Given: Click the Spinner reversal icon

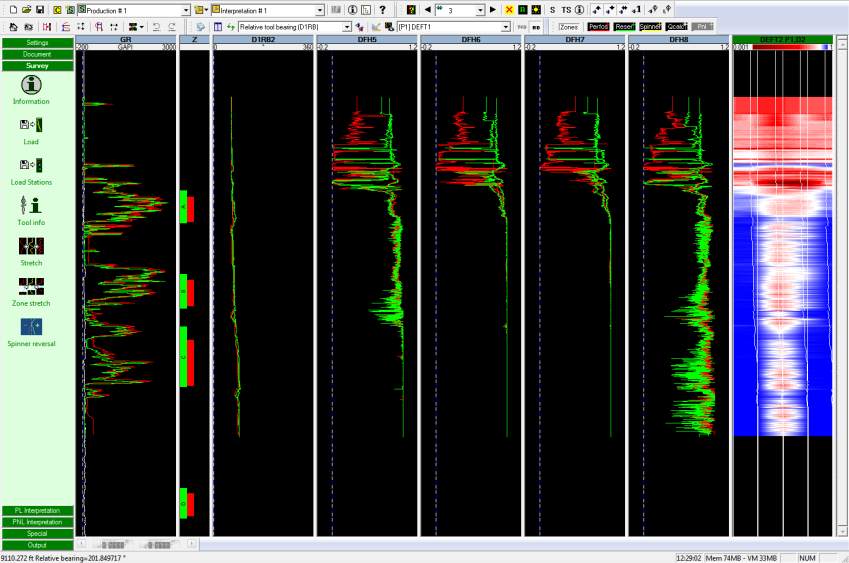Looking at the screenshot, I should coord(31,327).
